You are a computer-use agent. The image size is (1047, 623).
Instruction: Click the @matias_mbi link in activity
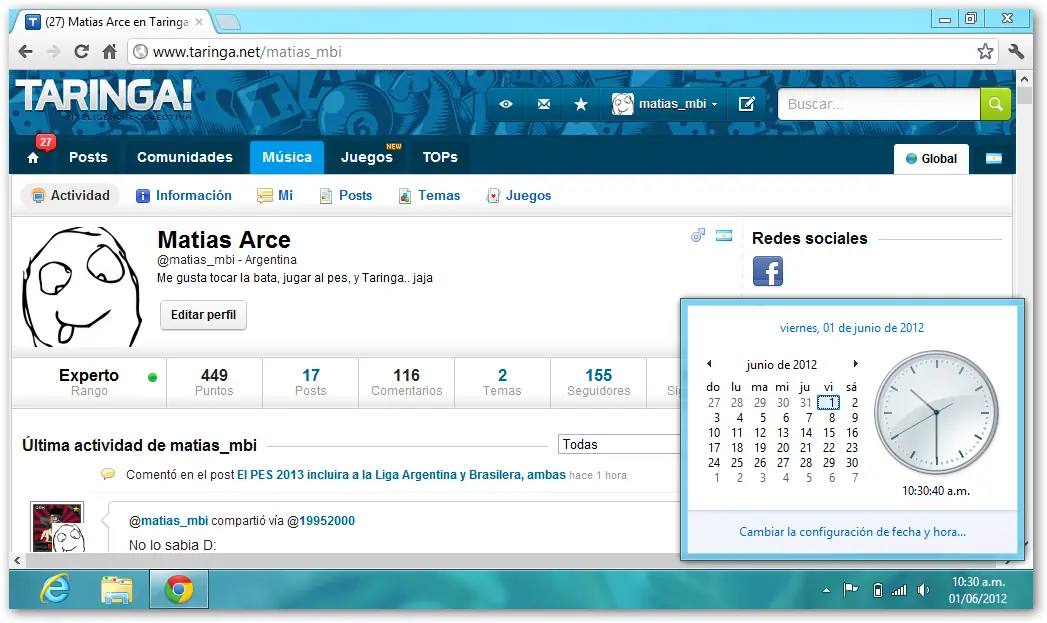pos(168,521)
